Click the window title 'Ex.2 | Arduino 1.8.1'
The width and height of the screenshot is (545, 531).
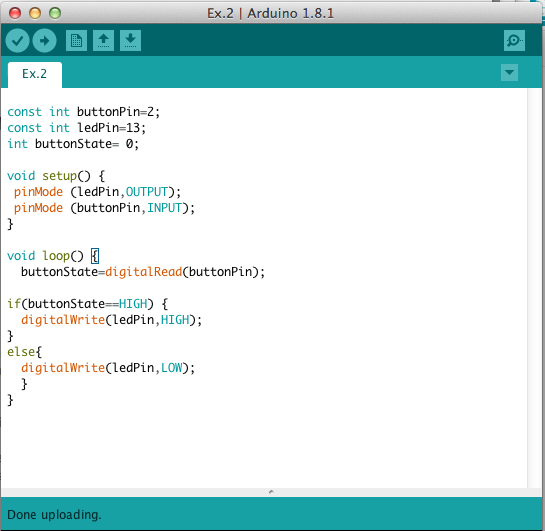tap(270, 14)
